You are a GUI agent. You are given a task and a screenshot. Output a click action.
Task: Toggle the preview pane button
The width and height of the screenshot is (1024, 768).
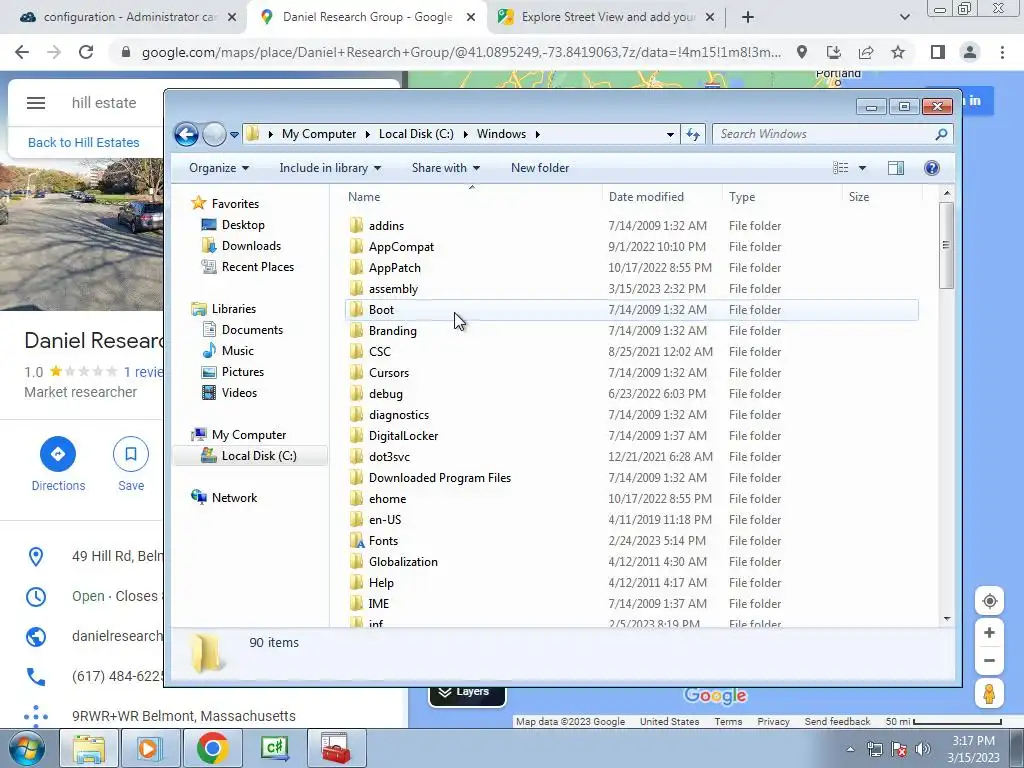896,168
